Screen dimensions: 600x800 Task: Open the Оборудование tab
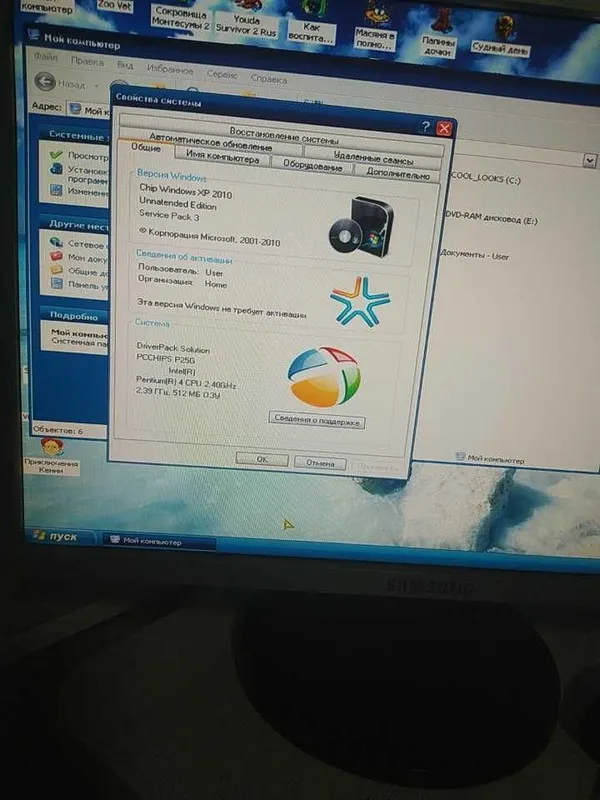click(312, 166)
